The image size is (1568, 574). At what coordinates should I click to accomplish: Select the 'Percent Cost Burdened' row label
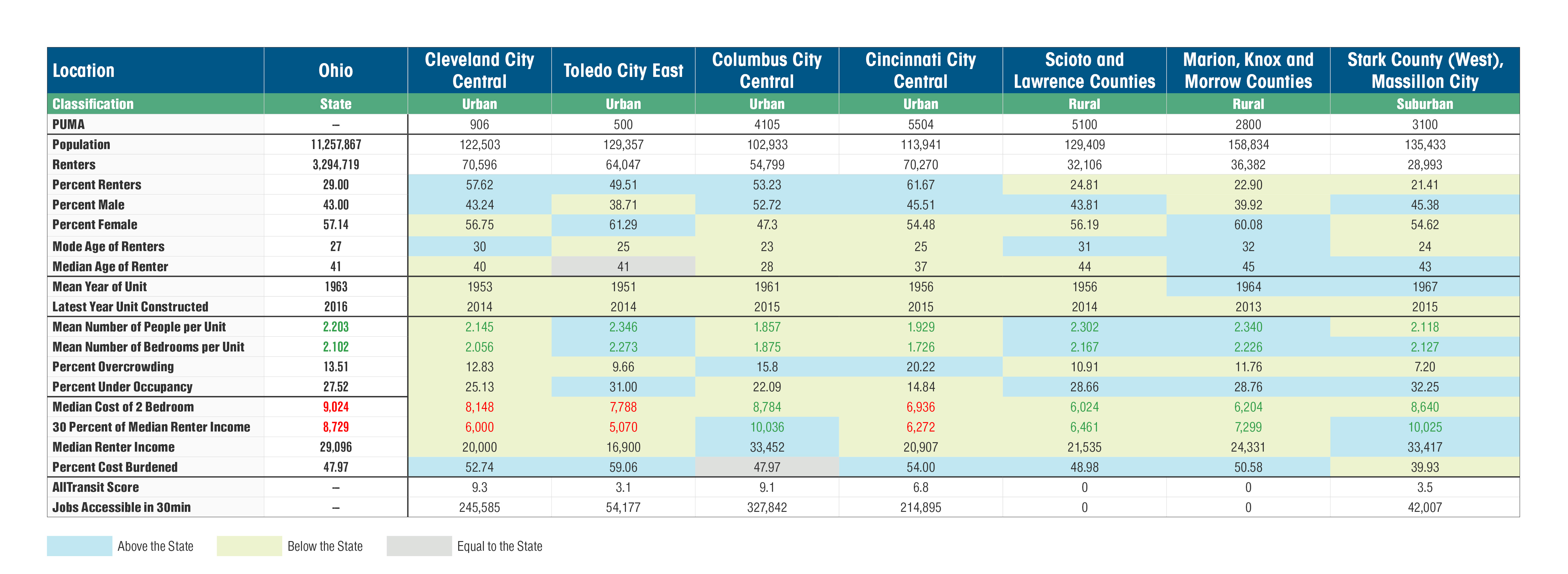point(115,467)
